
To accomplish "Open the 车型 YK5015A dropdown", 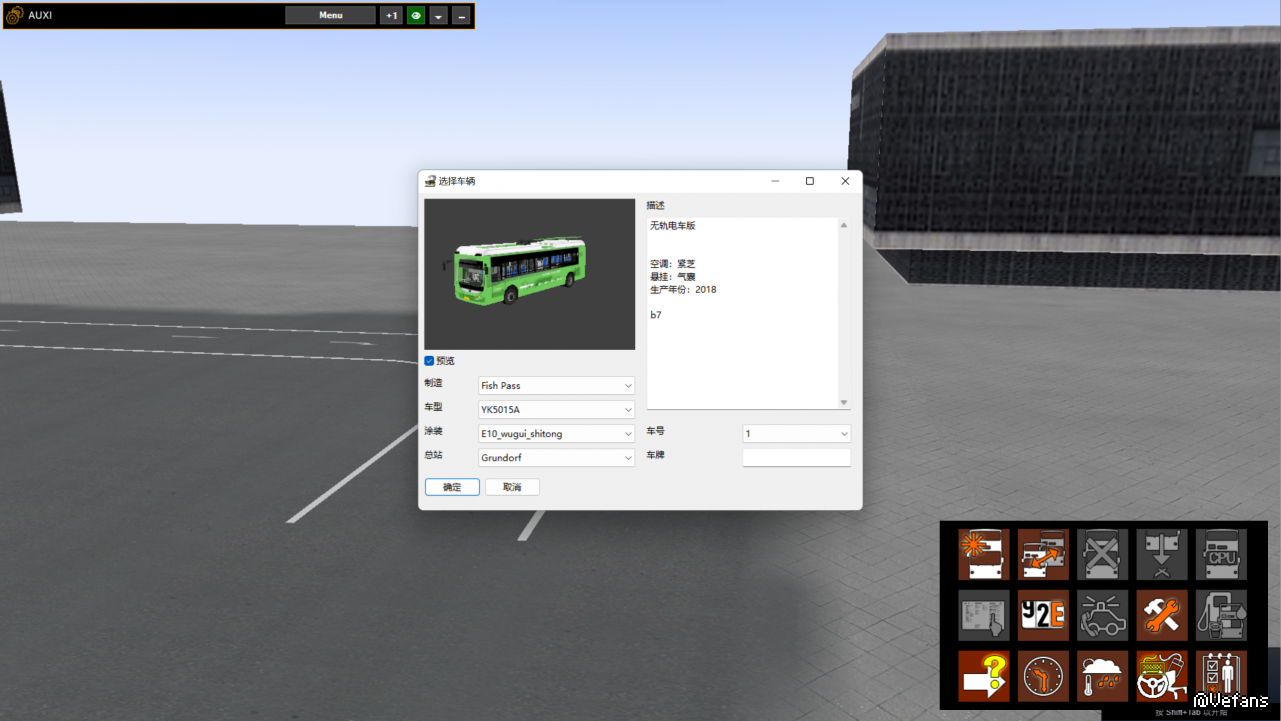I will [556, 410].
